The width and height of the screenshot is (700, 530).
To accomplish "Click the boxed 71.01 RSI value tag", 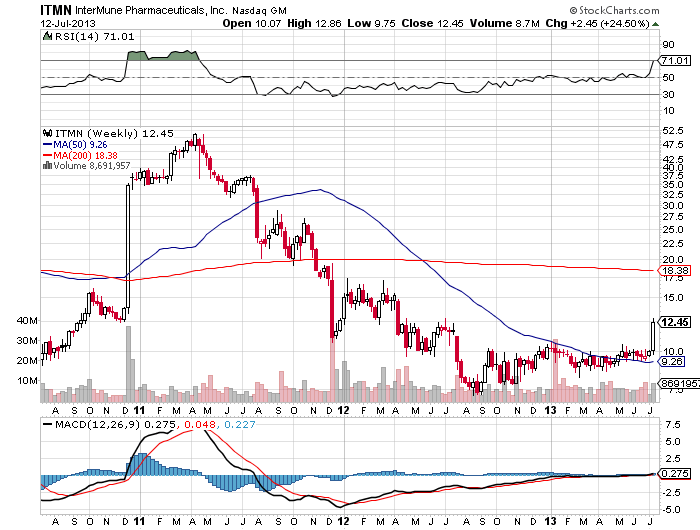I will (675, 60).
